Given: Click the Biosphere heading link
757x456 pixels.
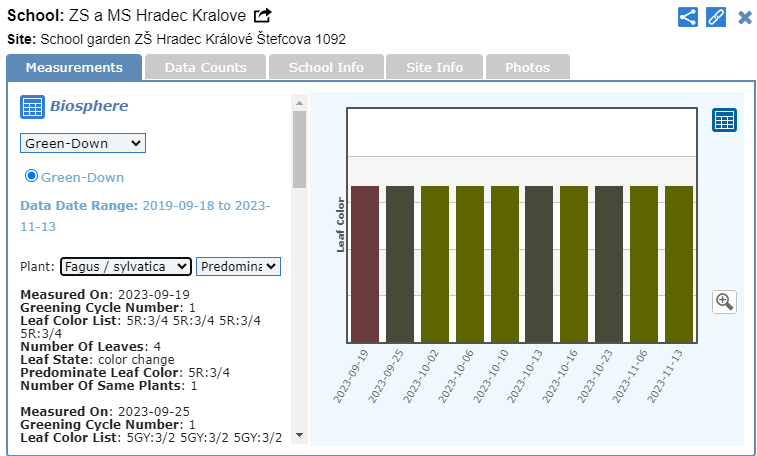Looking at the screenshot, I should pyautogui.click(x=89, y=106).
